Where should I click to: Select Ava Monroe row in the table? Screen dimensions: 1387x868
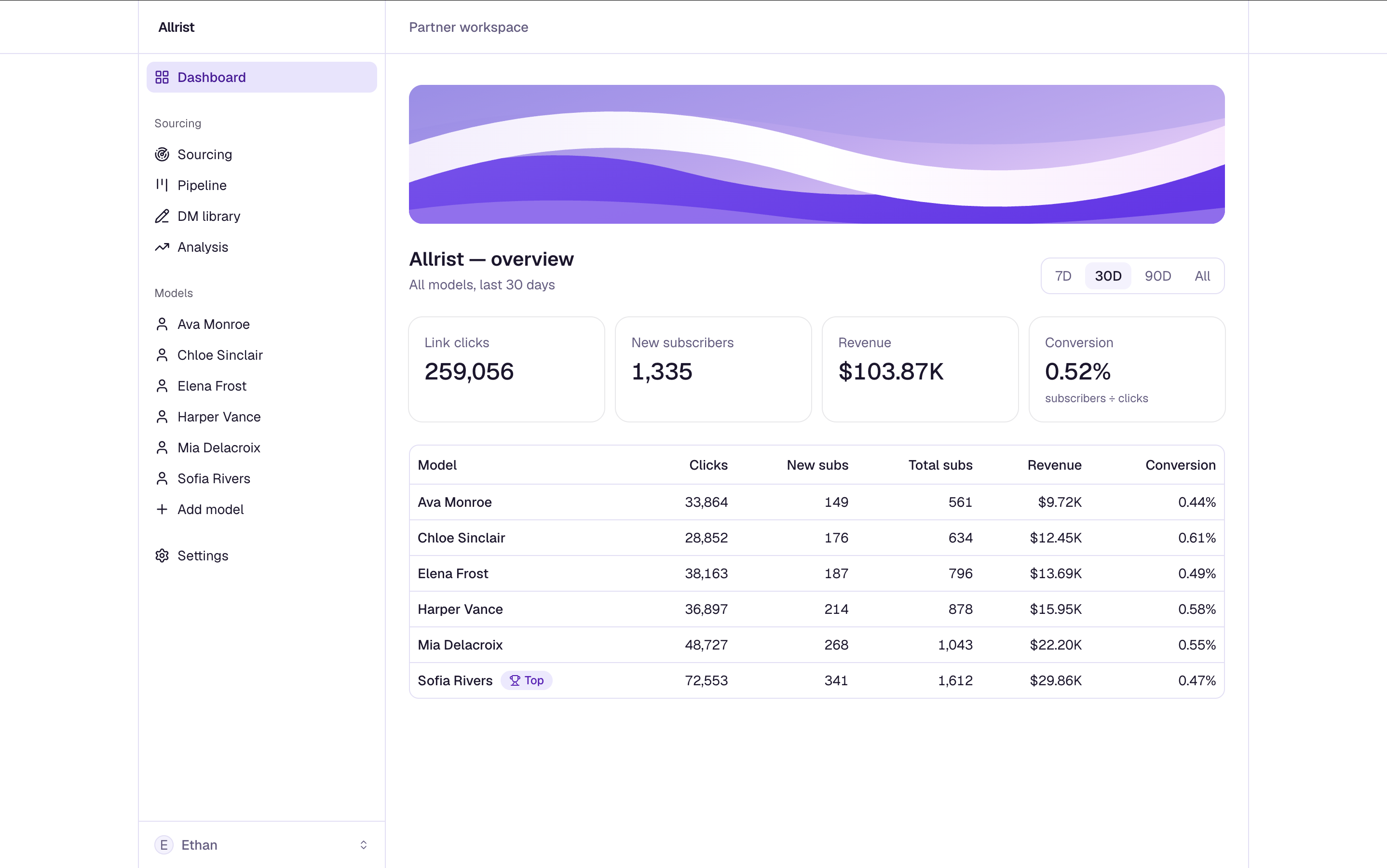pos(816,502)
